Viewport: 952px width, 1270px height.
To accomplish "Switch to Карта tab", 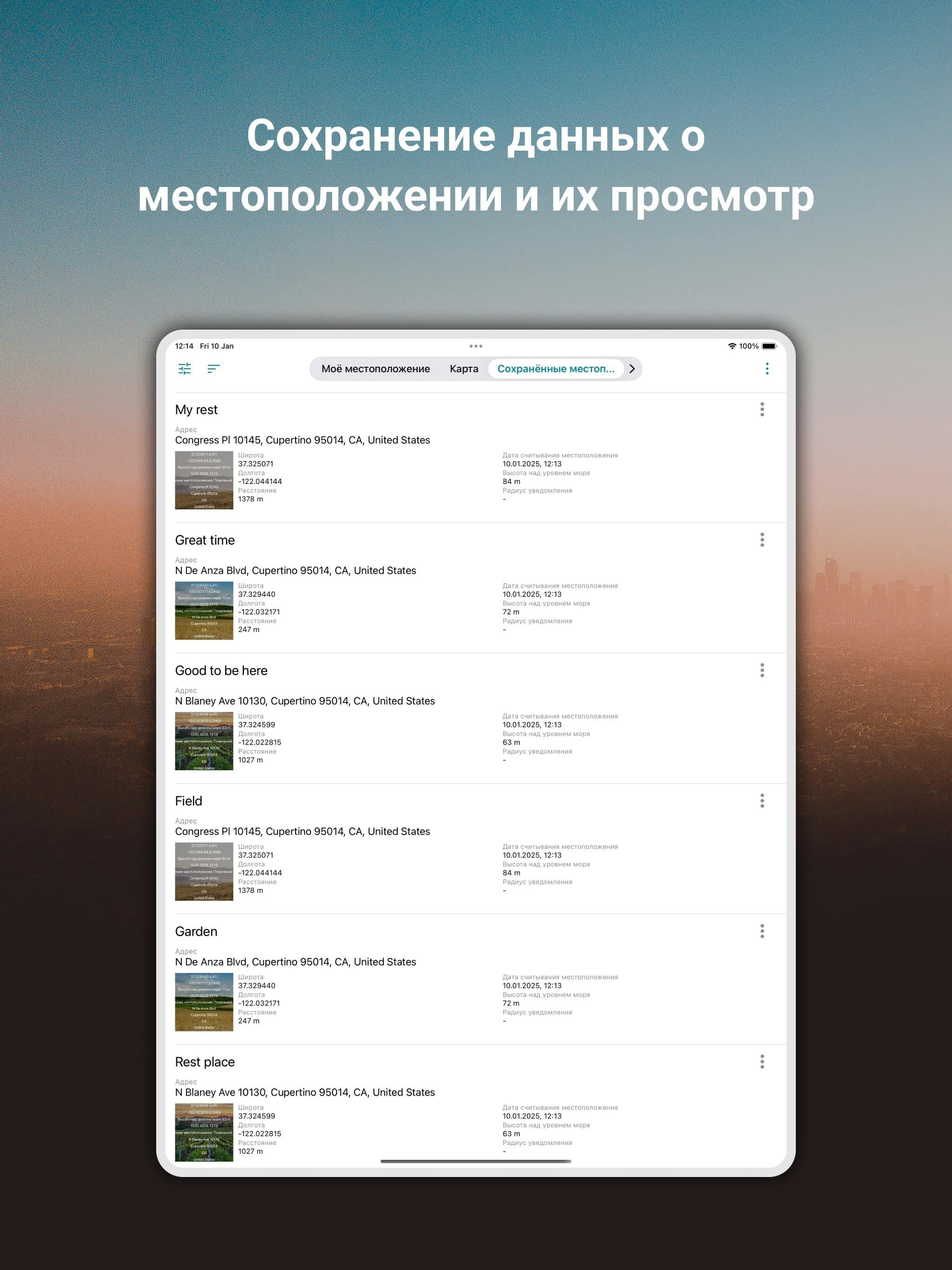I will tap(464, 369).
